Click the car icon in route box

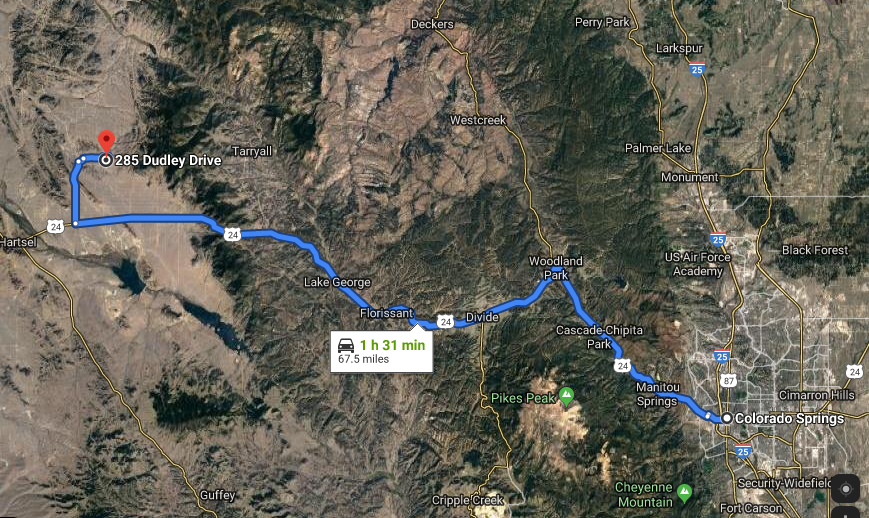[x=346, y=345]
